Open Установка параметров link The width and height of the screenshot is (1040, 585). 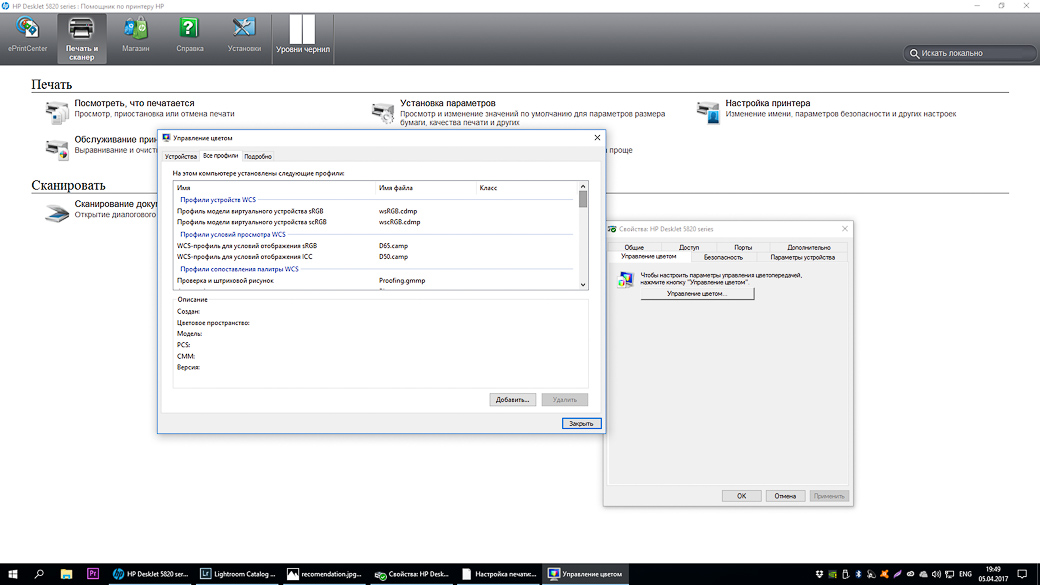click(448, 103)
